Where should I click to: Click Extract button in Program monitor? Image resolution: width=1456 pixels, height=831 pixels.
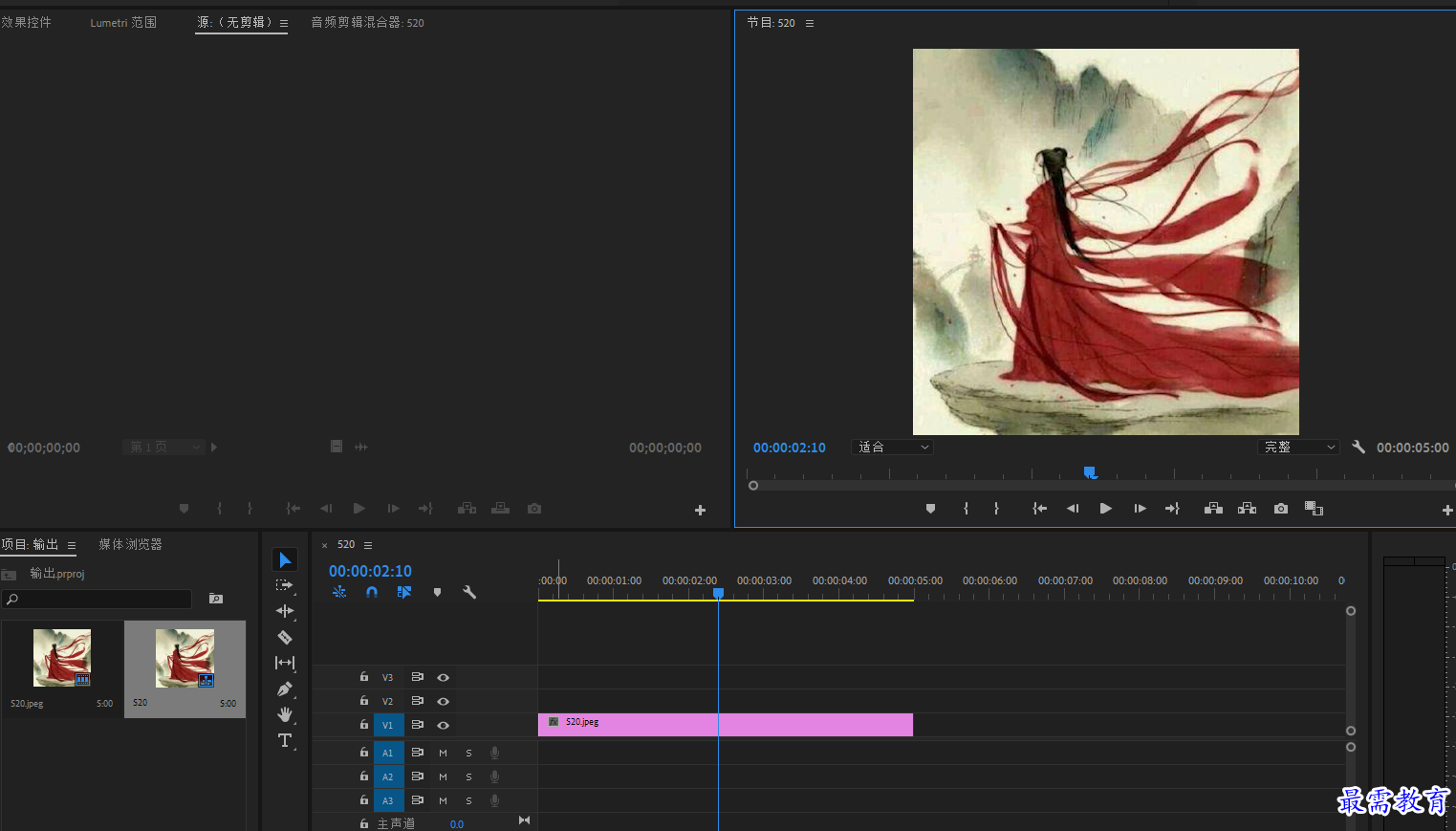[1247, 509]
